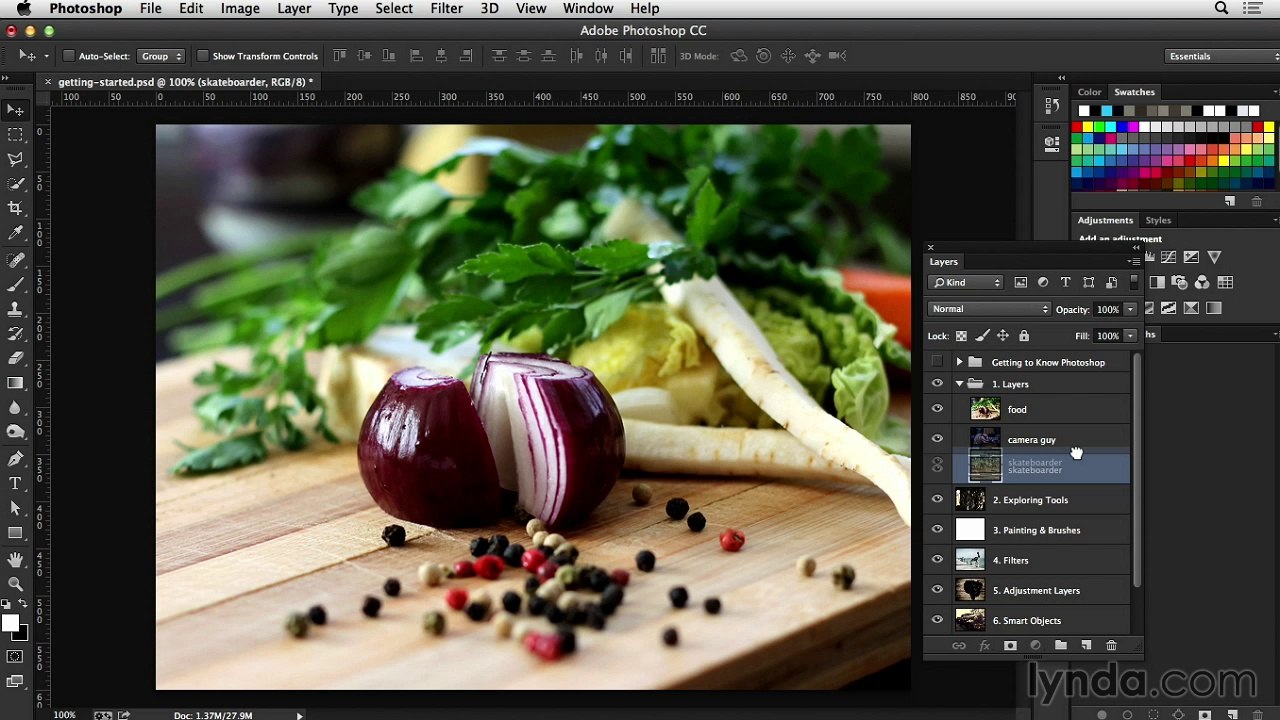Open the Fill slider dropdown arrow
Viewport: 1280px width, 720px height.
1130,336
